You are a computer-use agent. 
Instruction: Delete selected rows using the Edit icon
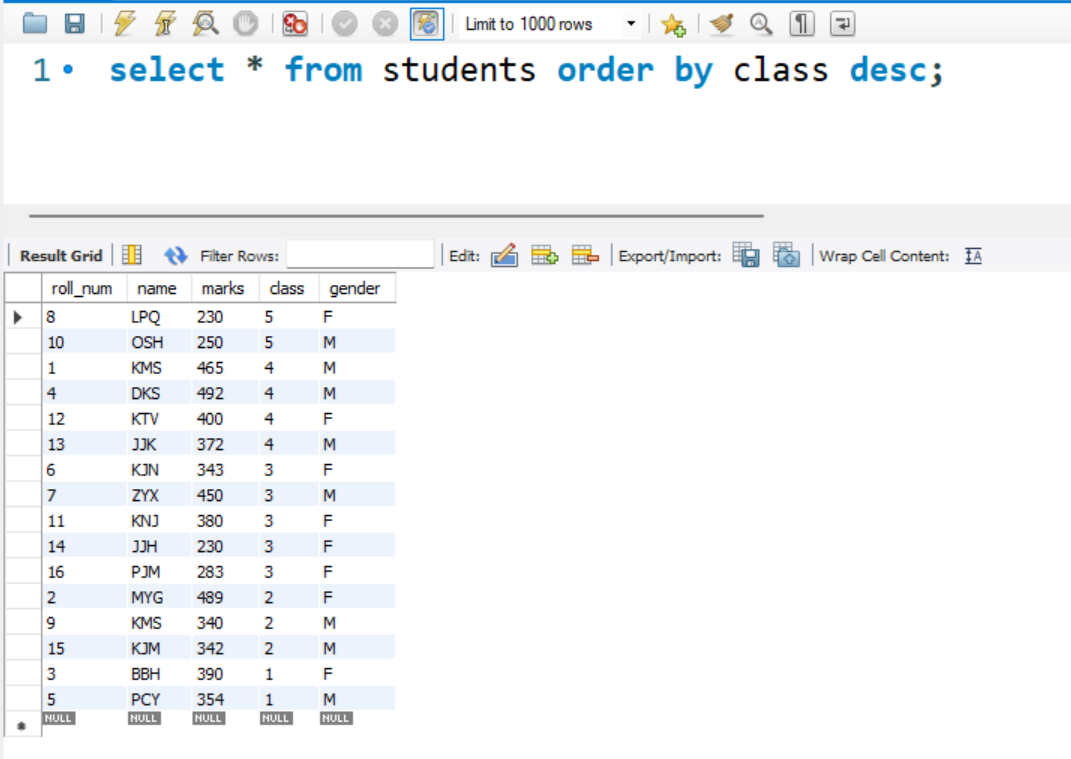[585, 256]
